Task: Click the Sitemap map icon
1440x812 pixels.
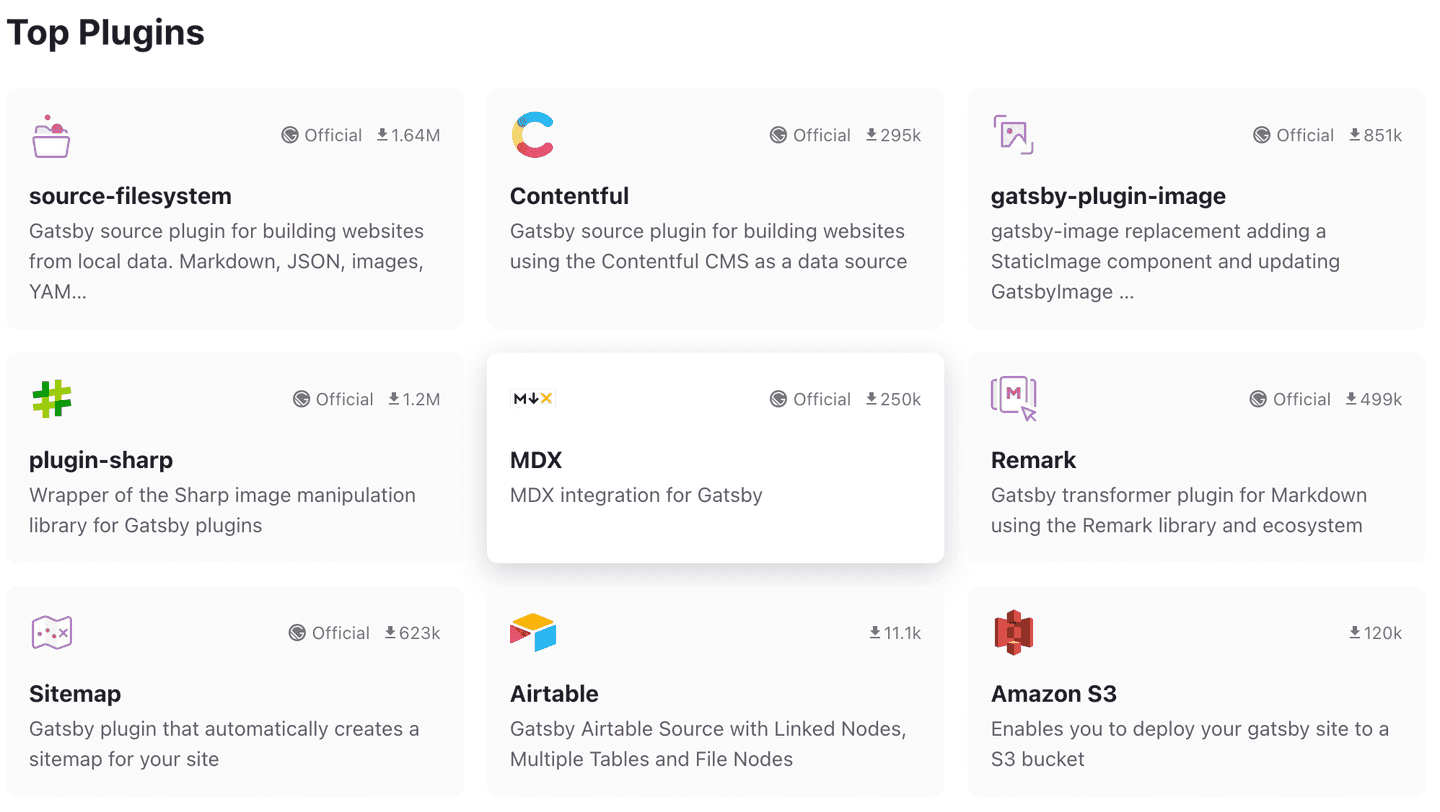Action: (x=51, y=632)
